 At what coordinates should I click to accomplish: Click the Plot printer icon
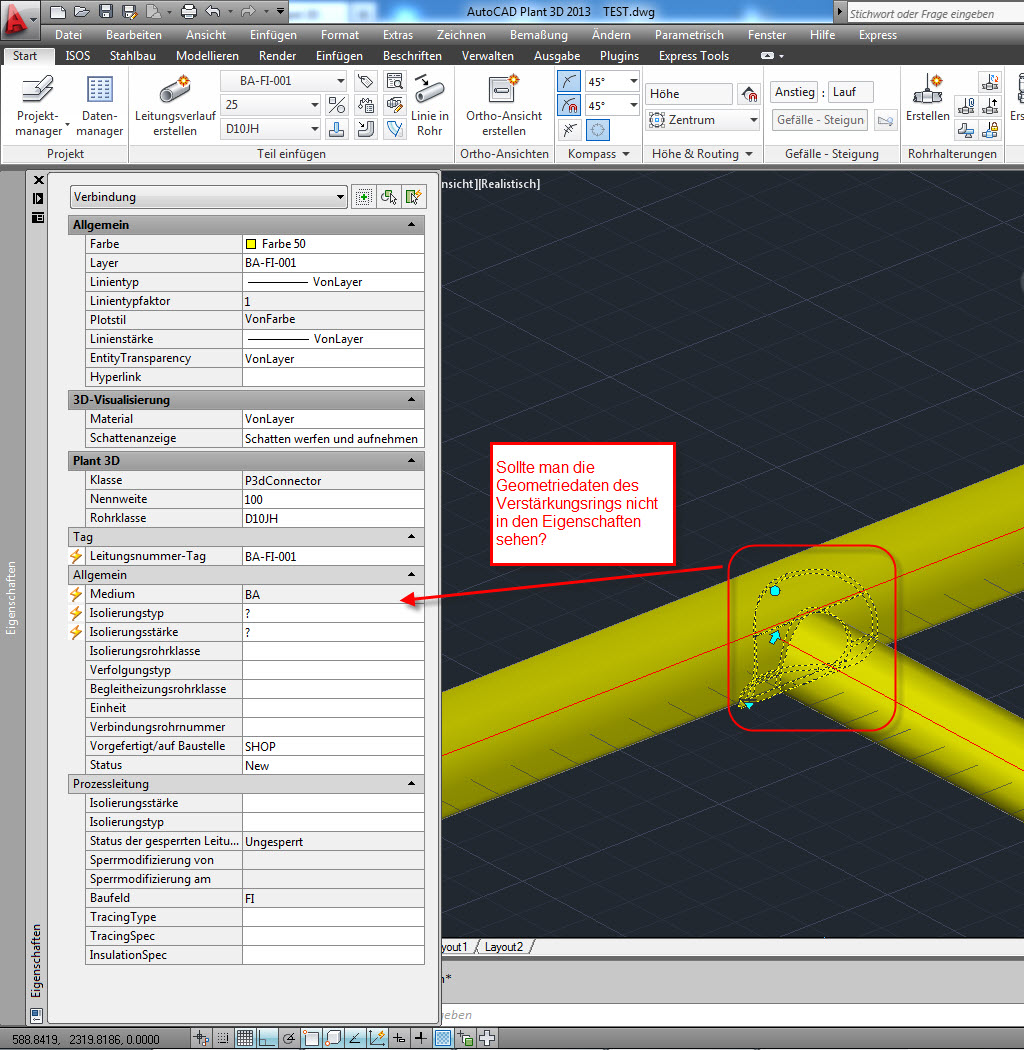click(189, 11)
